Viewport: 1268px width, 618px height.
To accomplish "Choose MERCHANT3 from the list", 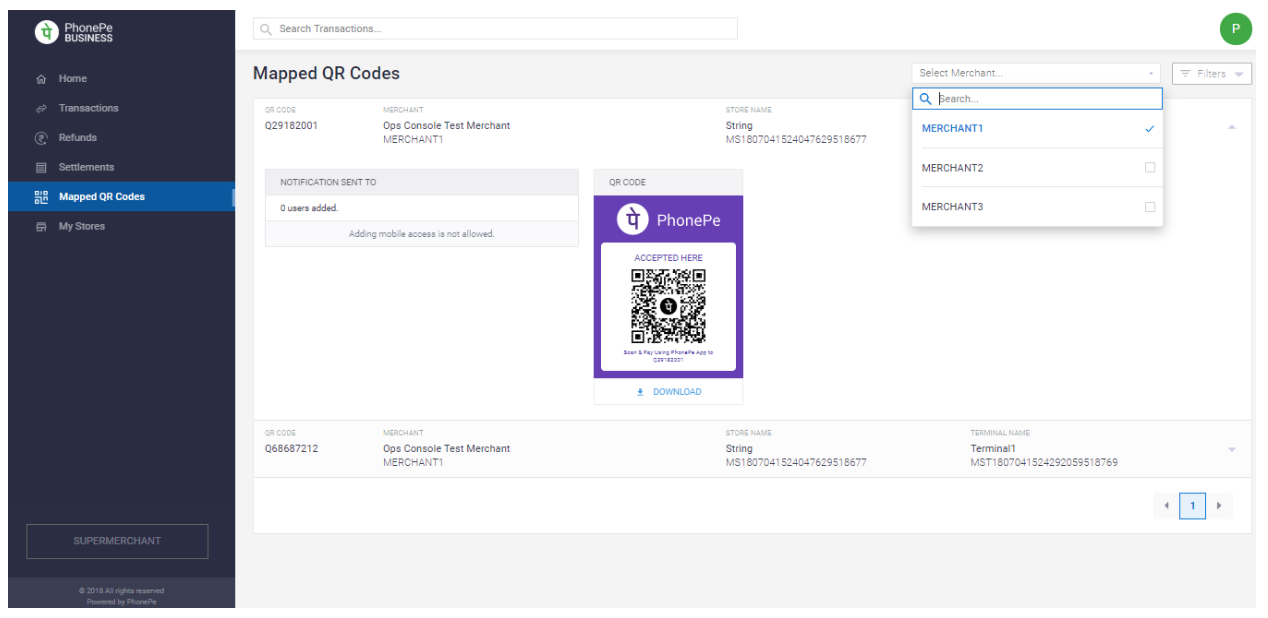I will [x=1037, y=207].
